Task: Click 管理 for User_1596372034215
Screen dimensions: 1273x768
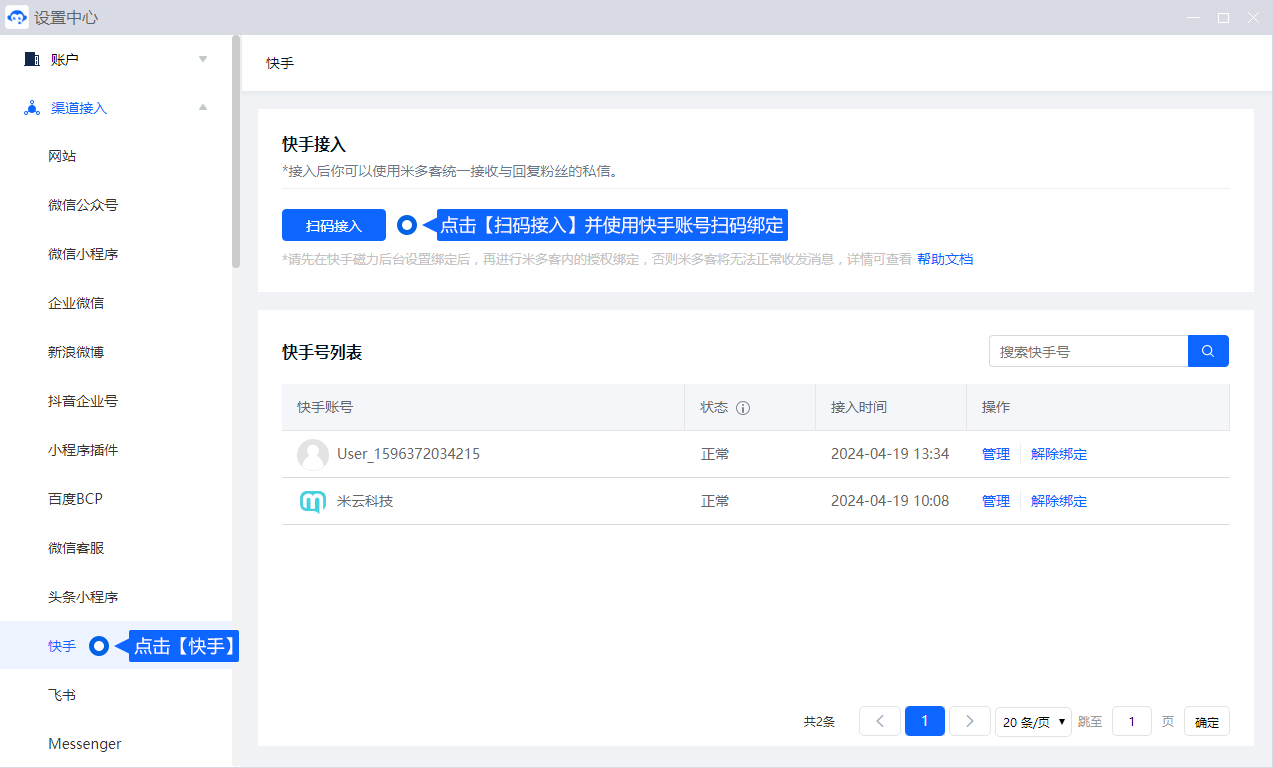Action: click(996, 454)
